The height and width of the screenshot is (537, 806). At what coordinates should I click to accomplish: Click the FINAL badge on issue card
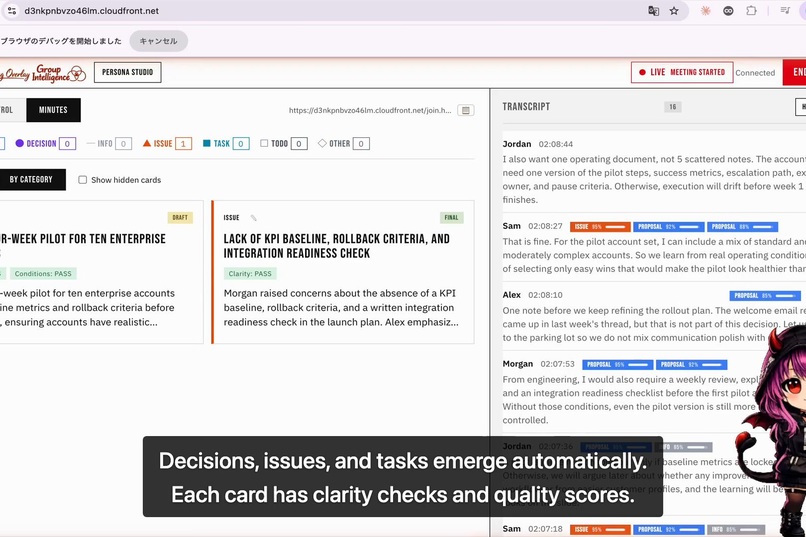(451, 217)
